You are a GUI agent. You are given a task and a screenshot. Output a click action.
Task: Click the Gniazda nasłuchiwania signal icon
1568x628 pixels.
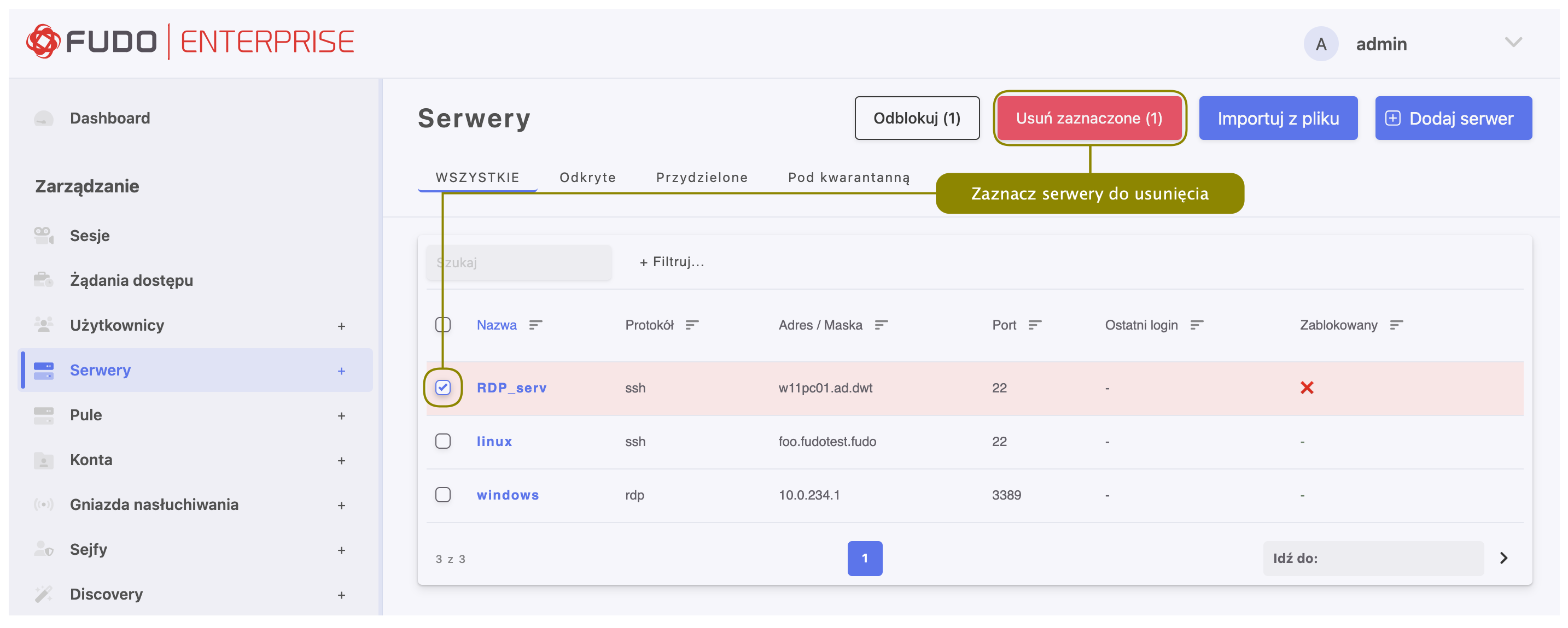43,504
